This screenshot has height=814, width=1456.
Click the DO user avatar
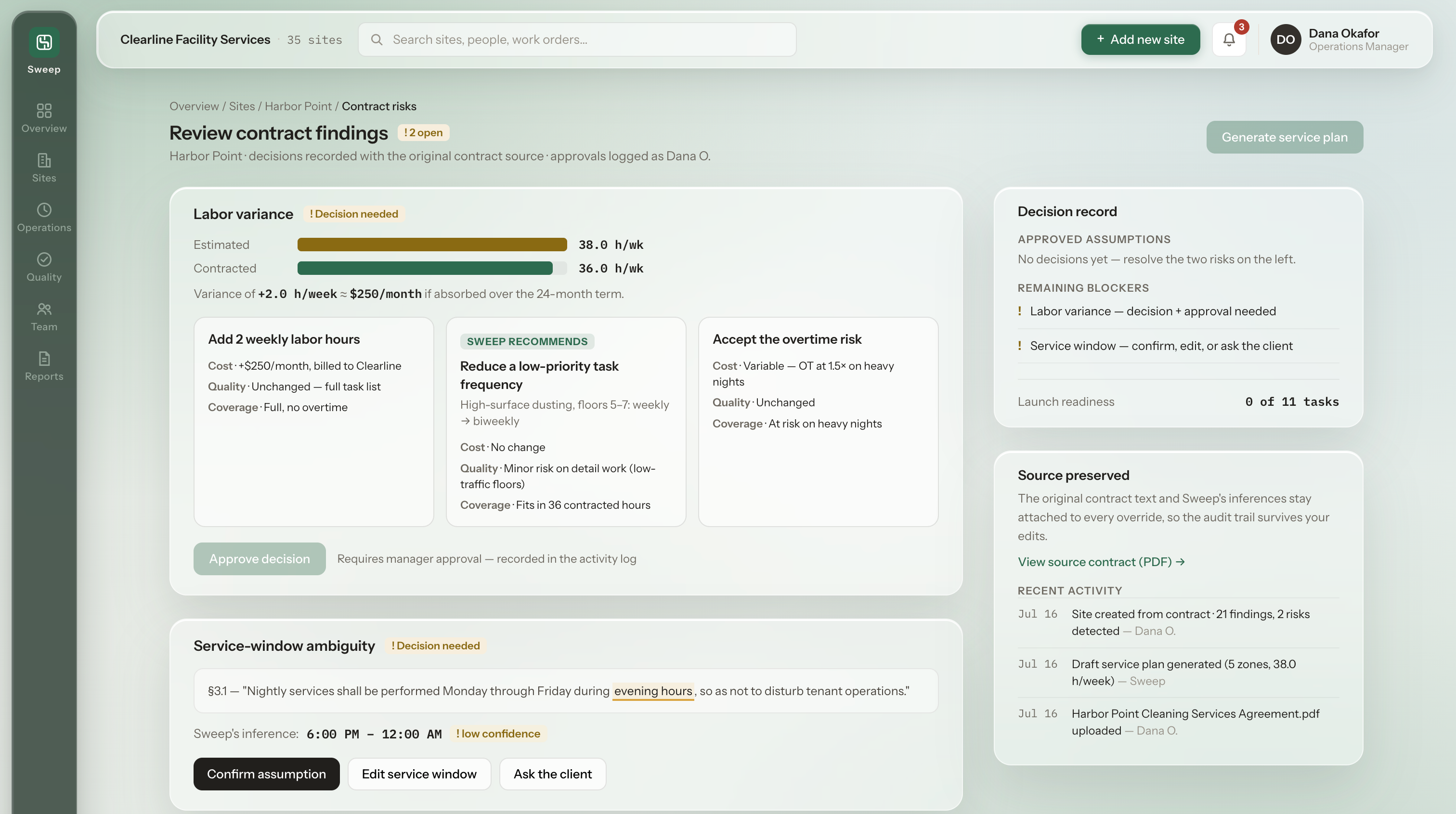[1285, 39]
